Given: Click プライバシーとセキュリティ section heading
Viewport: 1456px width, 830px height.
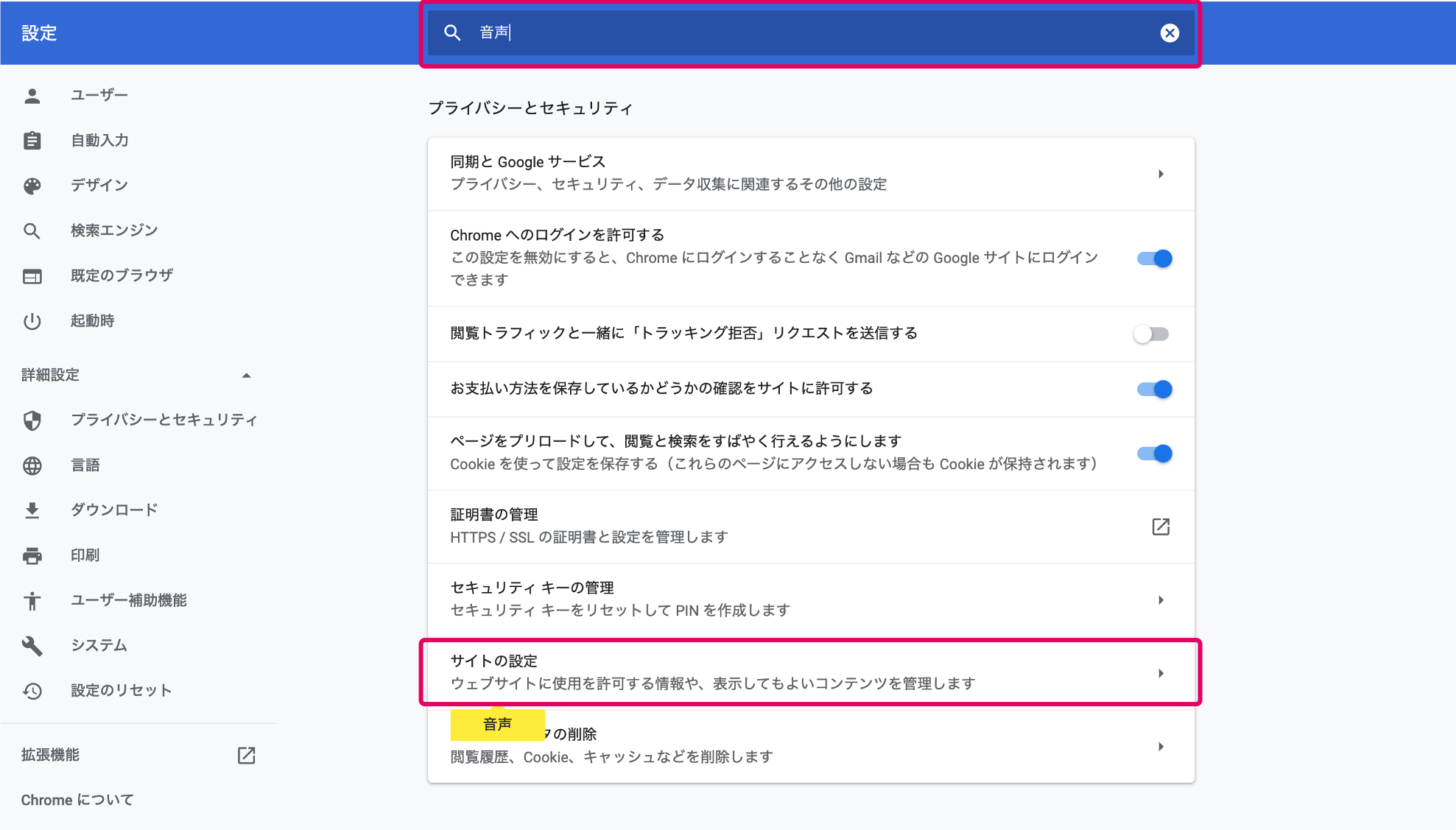Looking at the screenshot, I should point(530,108).
